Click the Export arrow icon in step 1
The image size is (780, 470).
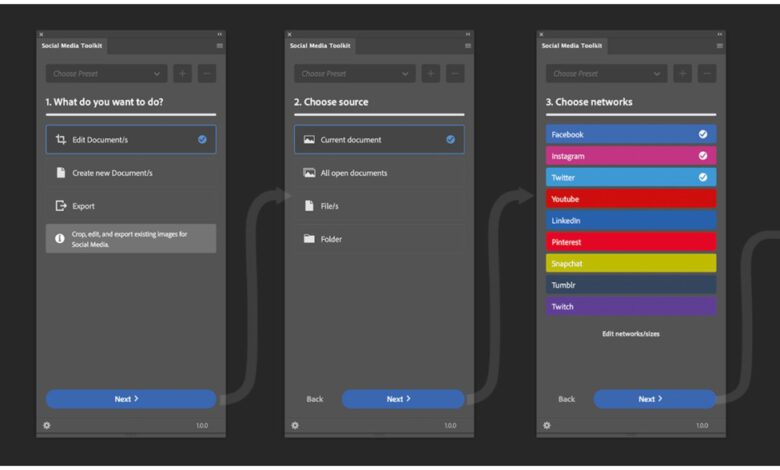(x=61, y=205)
